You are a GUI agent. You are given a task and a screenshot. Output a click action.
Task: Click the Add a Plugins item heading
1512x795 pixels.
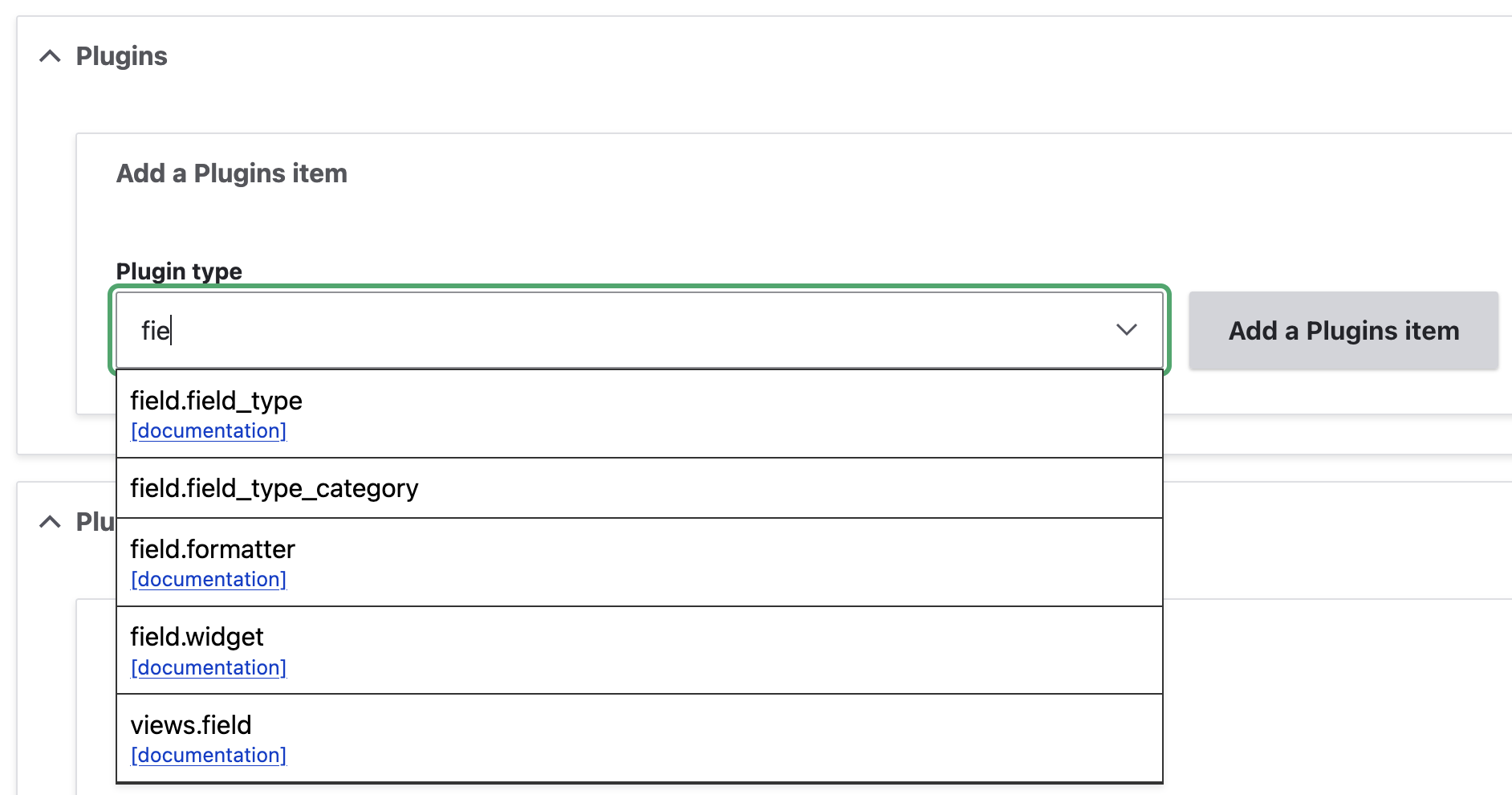click(232, 173)
